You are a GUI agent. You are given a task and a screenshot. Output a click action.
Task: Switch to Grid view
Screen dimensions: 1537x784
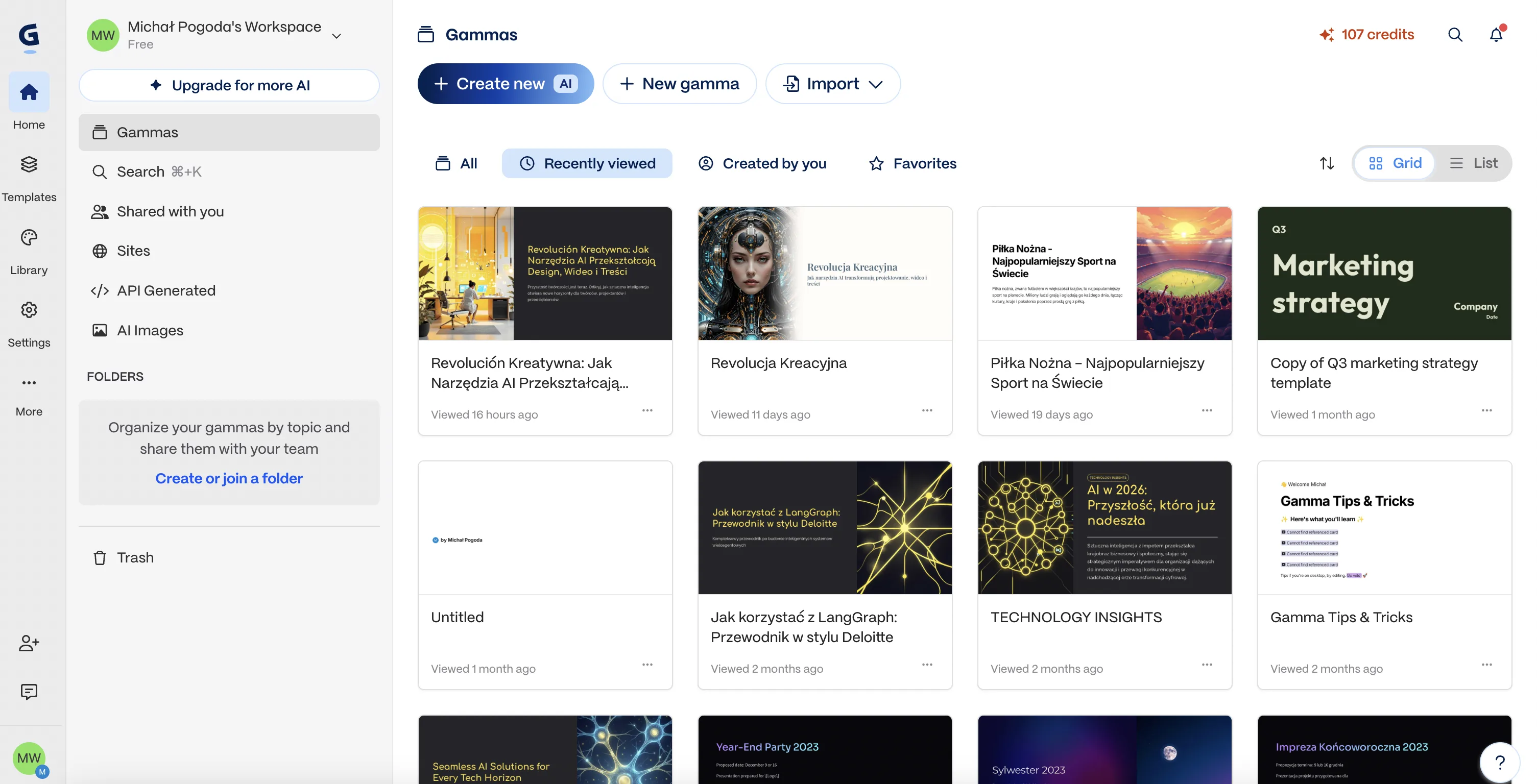pyautogui.click(x=1395, y=163)
